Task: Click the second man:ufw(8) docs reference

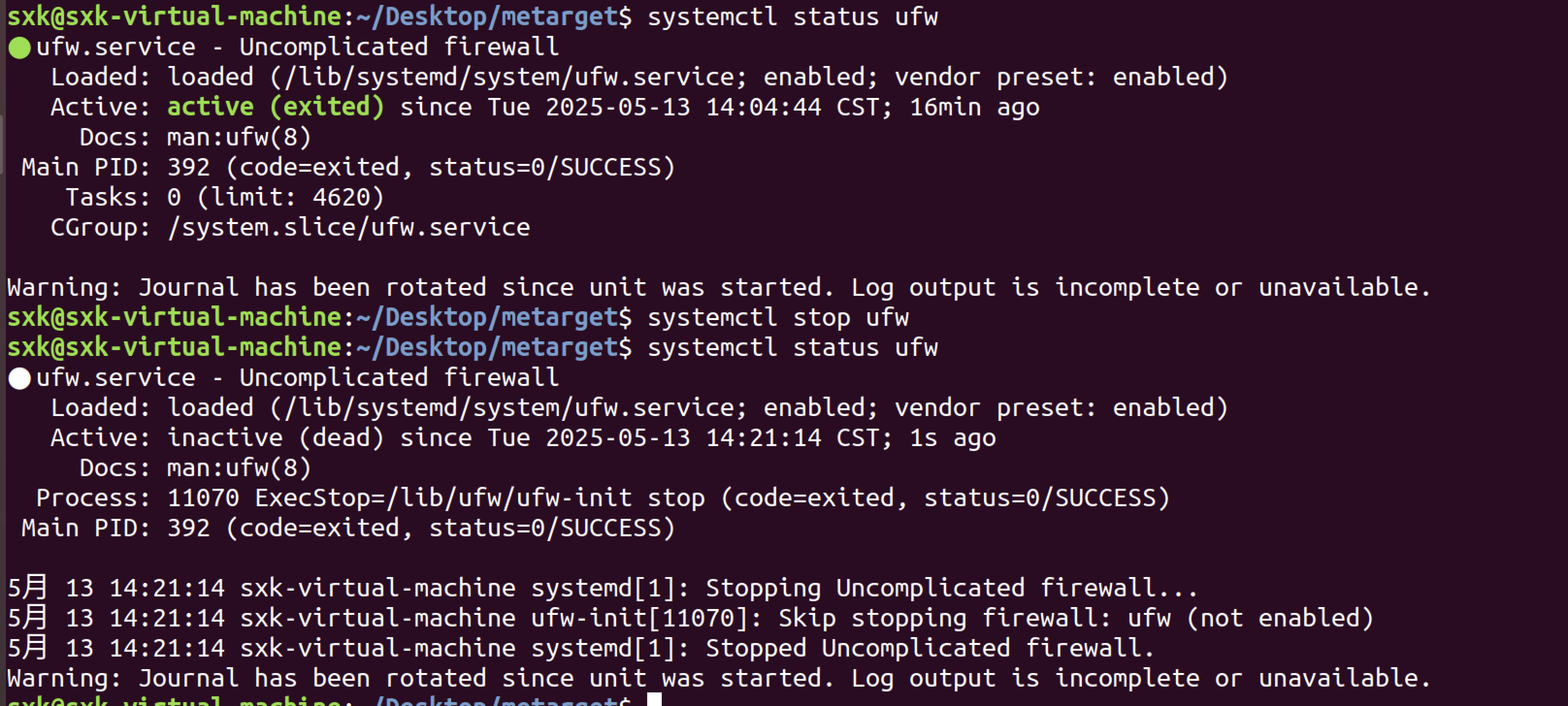Action: pyautogui.click(x=239, y=468)
